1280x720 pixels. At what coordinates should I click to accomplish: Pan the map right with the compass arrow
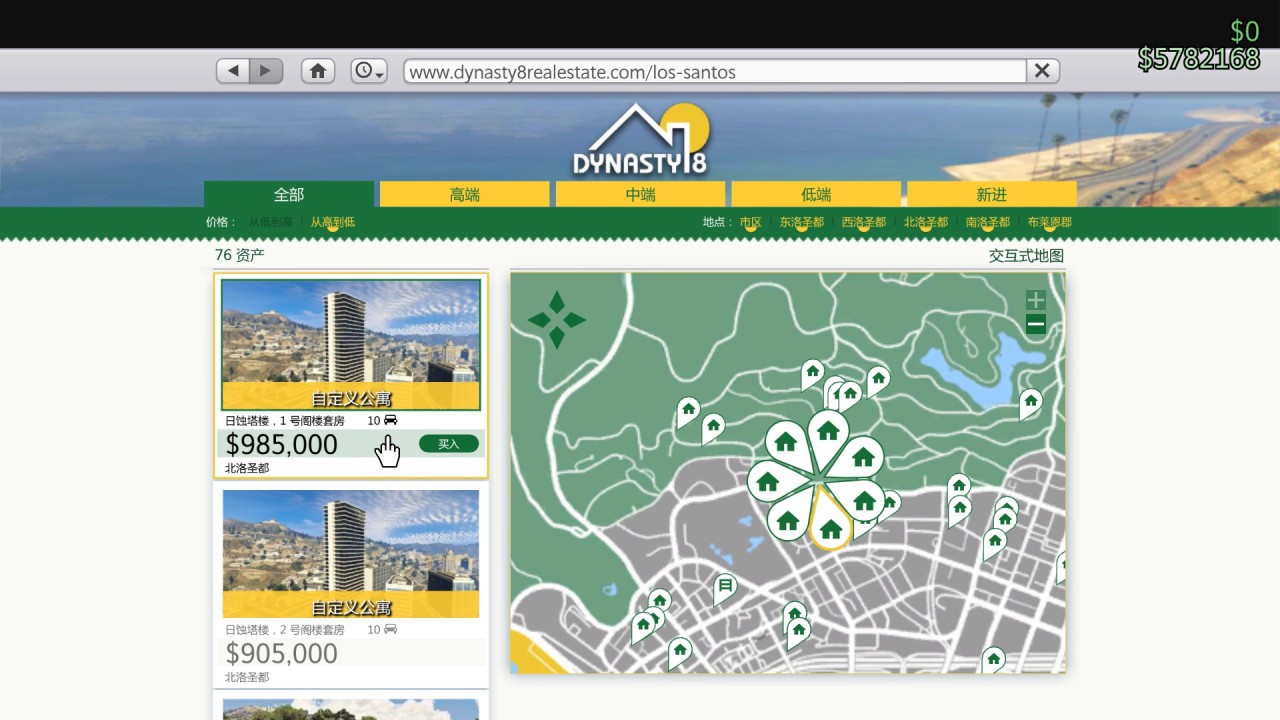(574, 320)
